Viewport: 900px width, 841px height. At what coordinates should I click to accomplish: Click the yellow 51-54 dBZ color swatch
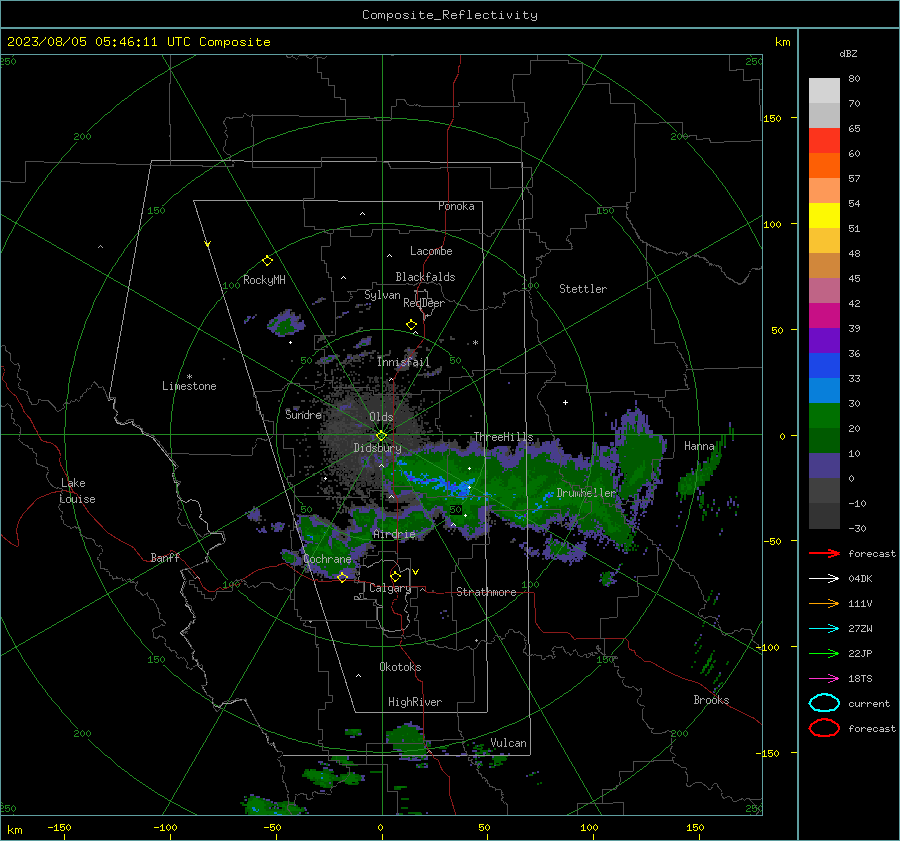(x=824, y=216)
